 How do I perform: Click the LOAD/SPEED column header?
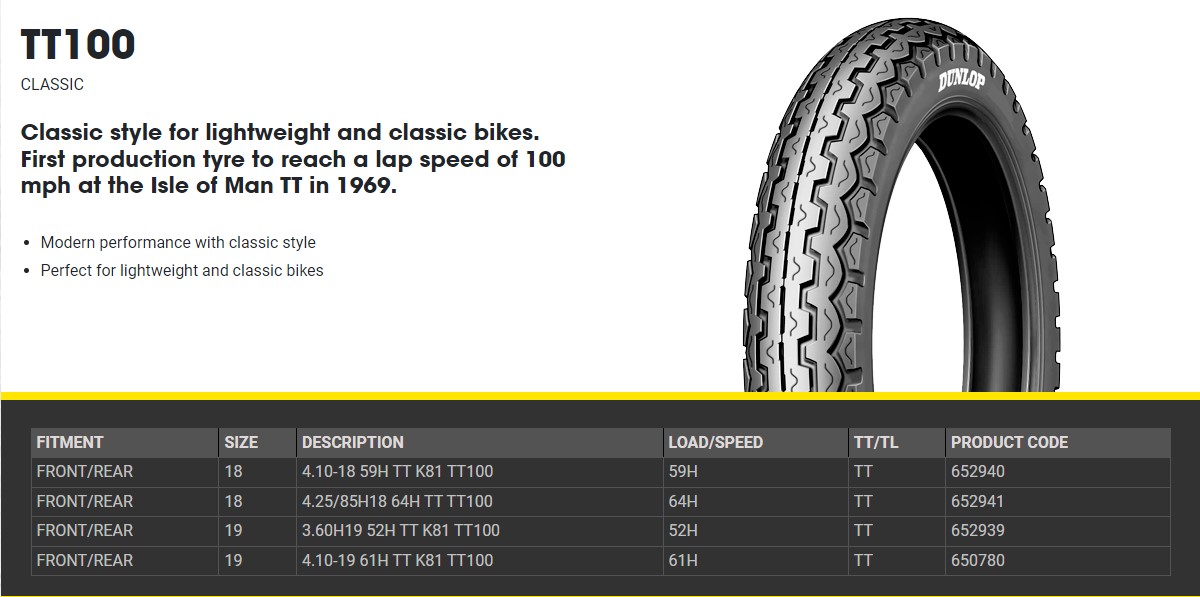tap(715, 442)
